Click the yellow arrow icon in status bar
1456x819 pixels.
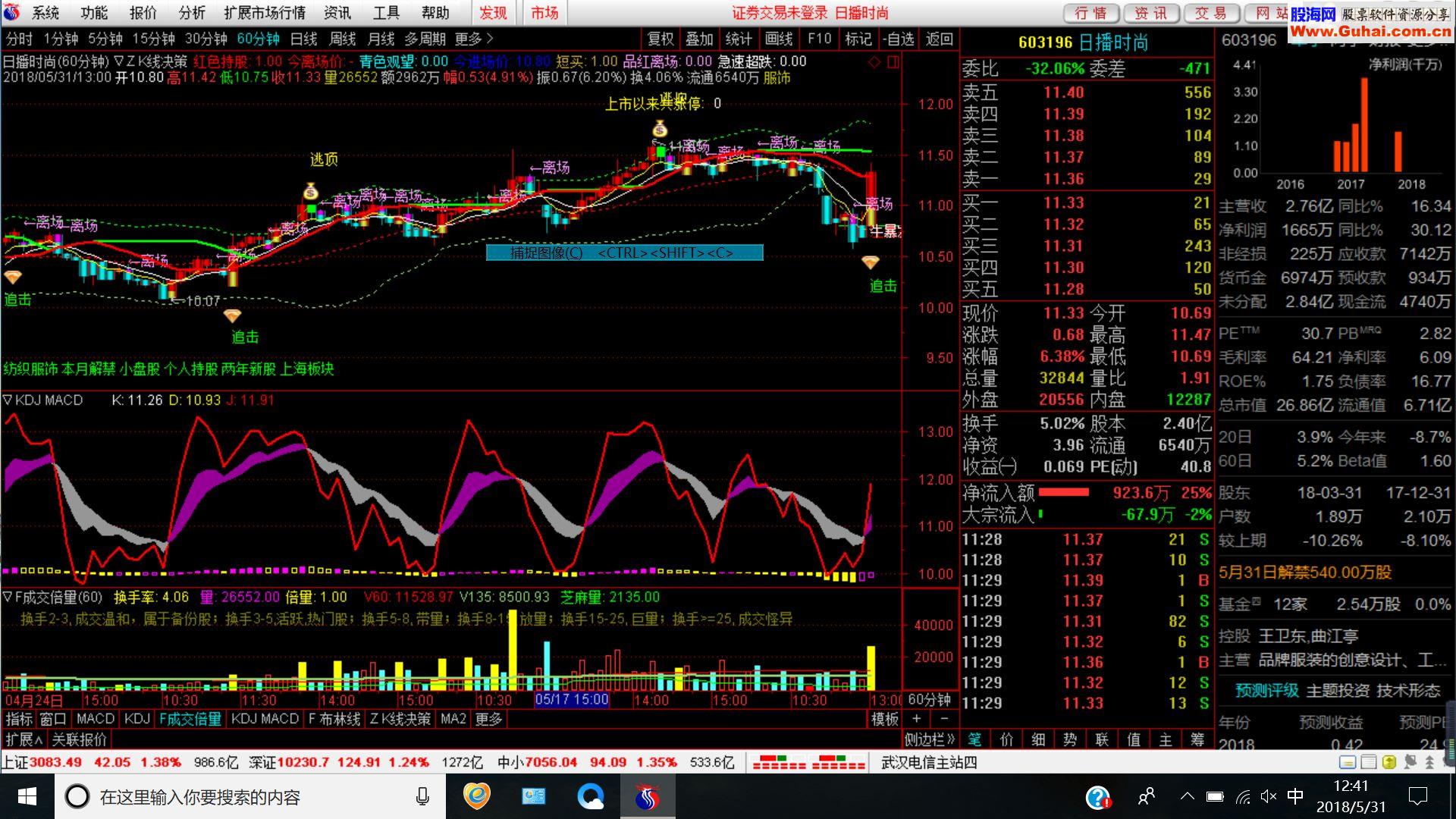(1389, 762)
